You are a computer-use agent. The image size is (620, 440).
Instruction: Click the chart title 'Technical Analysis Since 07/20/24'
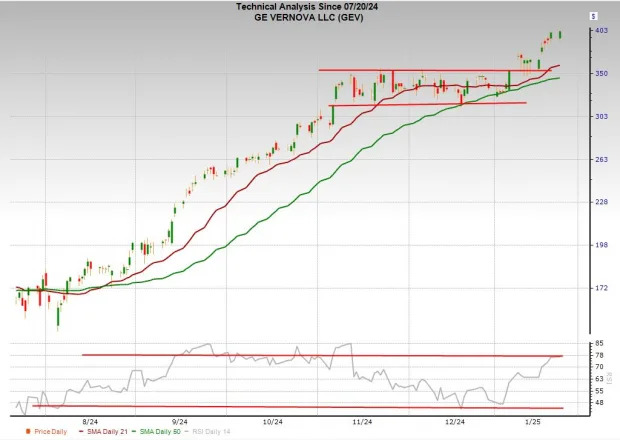coord(307,7)
